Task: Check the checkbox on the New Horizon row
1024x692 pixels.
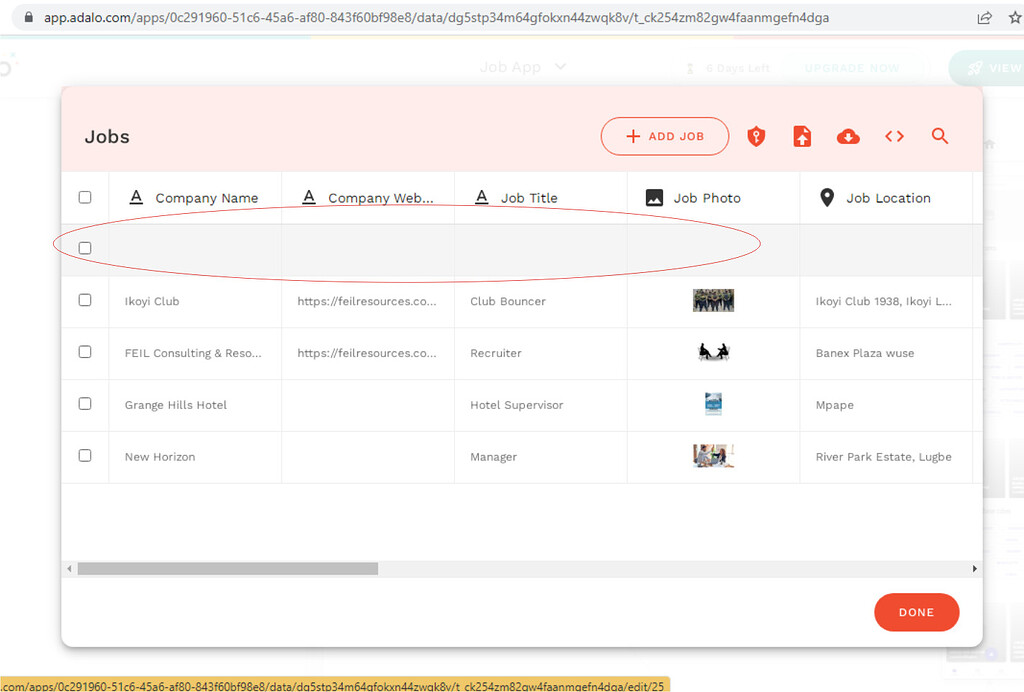Action: coord(85,457)
